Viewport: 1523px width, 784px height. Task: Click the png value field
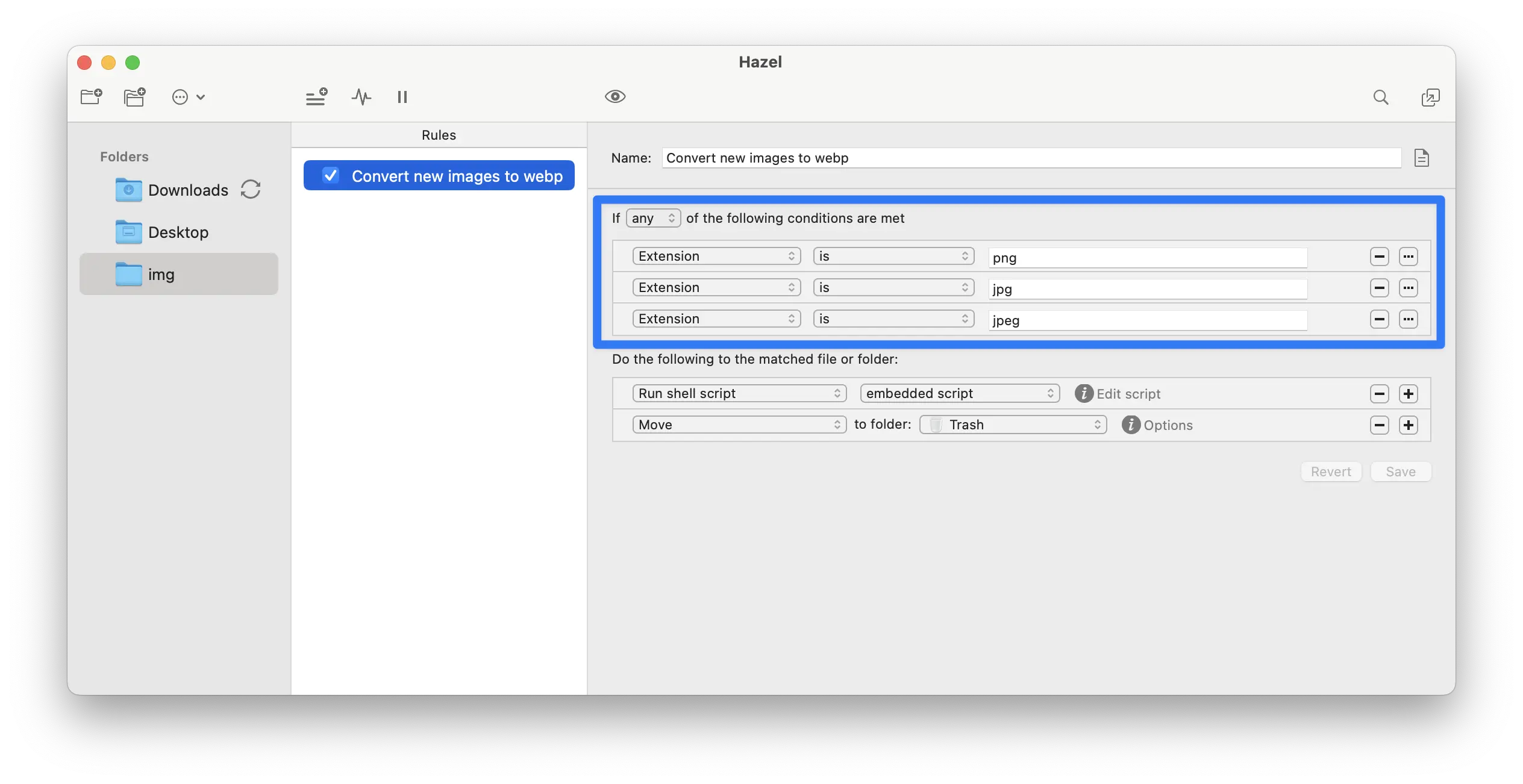tap(1148, 258)
